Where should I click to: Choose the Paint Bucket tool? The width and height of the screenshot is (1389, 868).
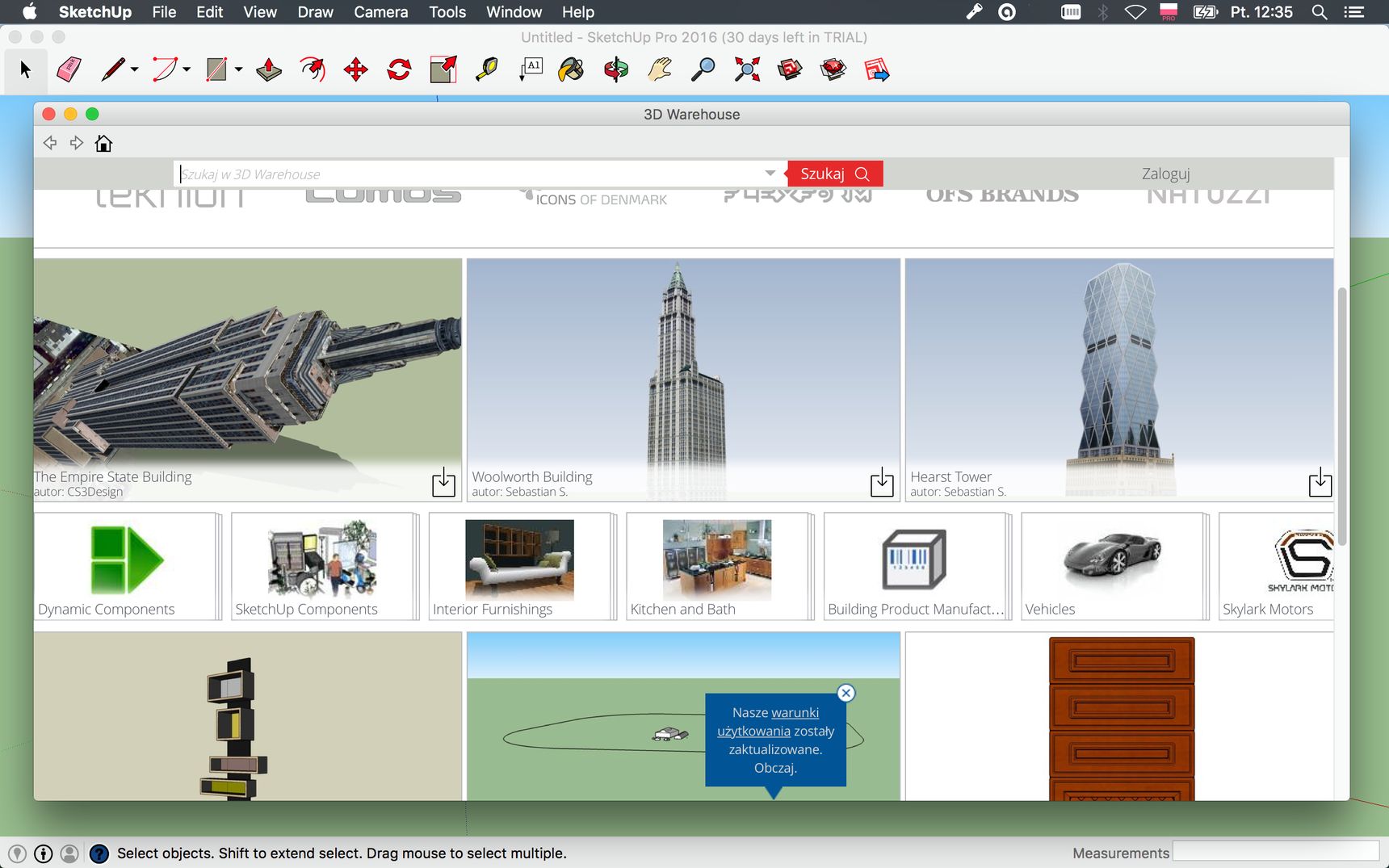(570, 69)
